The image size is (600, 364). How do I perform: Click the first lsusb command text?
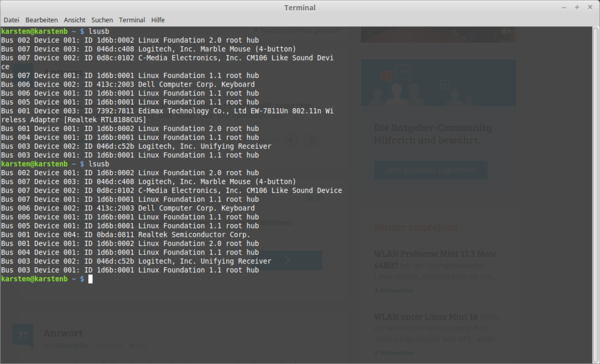point(99,31)
